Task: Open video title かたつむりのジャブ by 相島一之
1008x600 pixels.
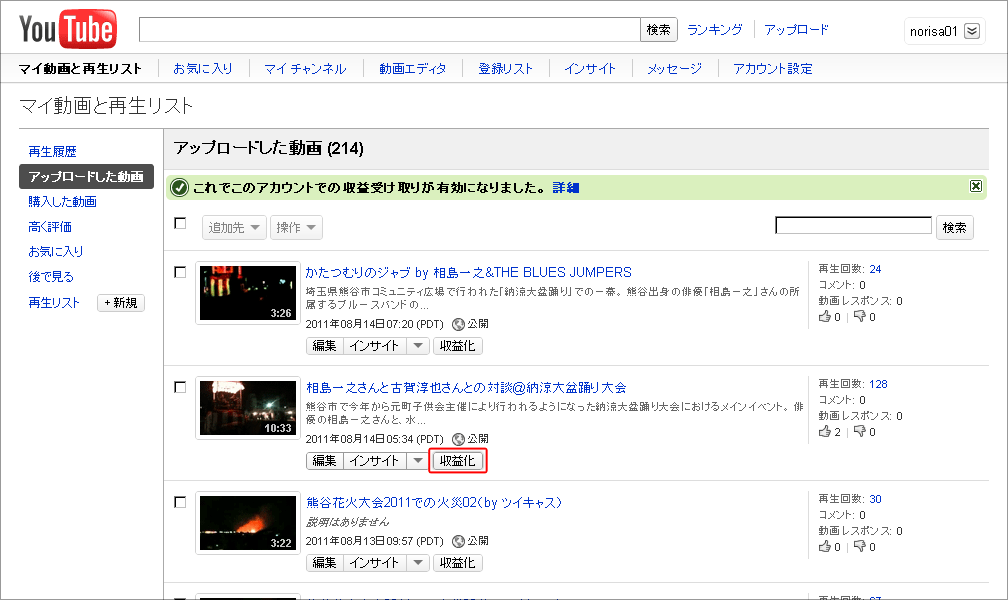Action: [x=469, y=273]
